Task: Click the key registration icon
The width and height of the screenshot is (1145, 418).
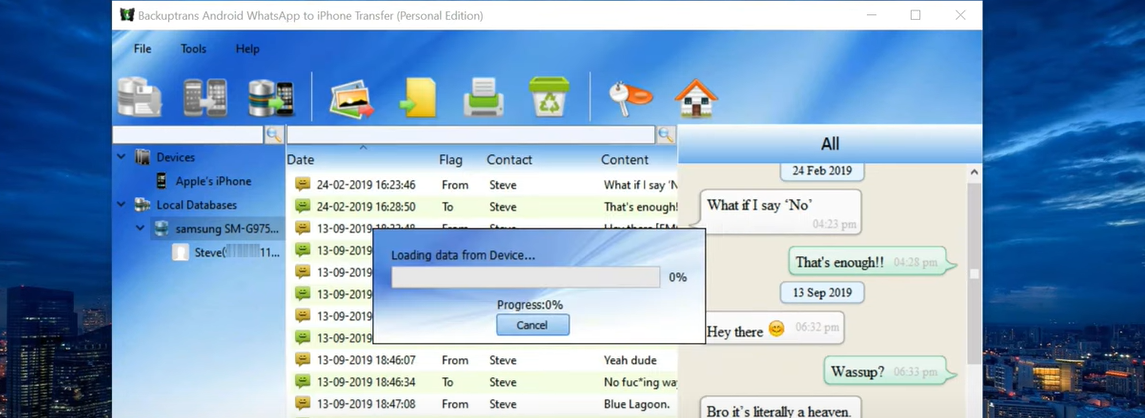Action: coord(630,98)
